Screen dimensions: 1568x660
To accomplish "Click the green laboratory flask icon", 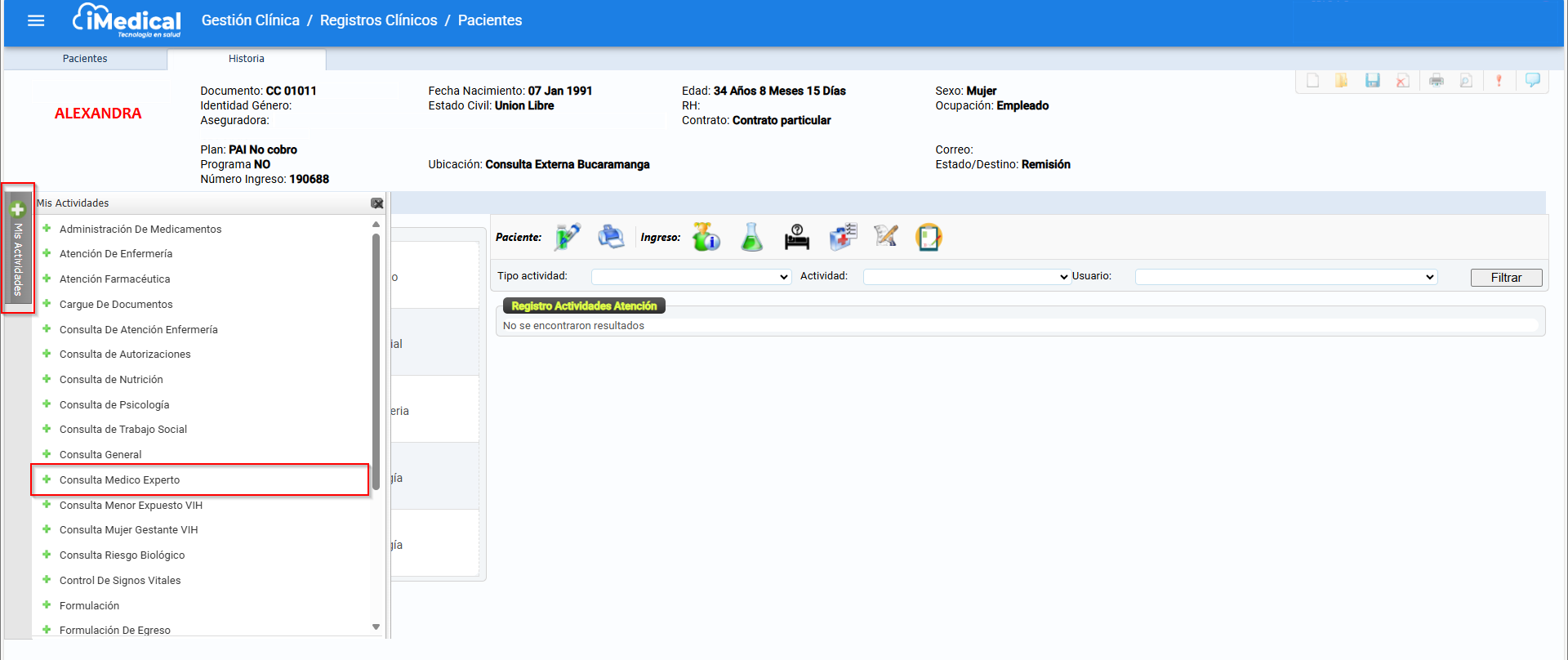I will [x=751, y=237].
